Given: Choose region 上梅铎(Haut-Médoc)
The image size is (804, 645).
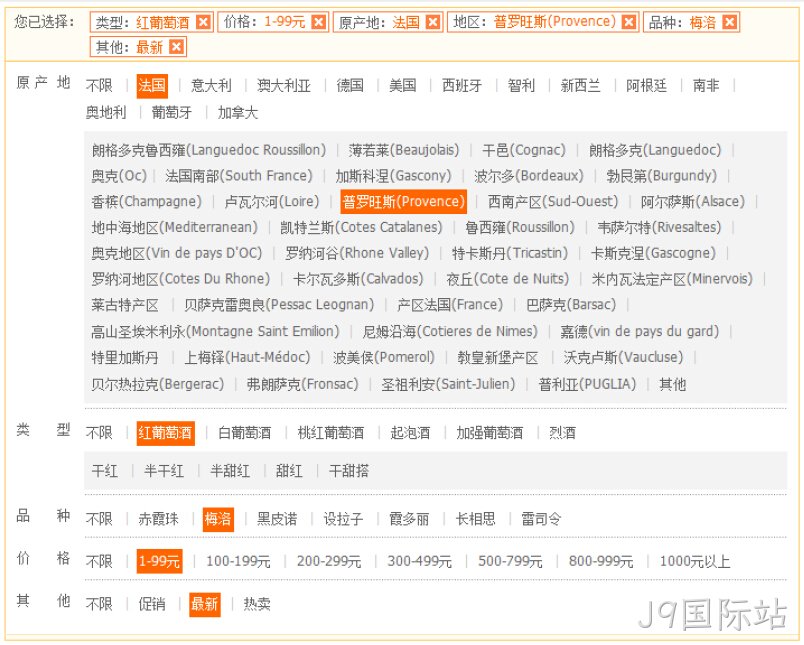Looking at the screenshot, I should [x=247, y=357].
